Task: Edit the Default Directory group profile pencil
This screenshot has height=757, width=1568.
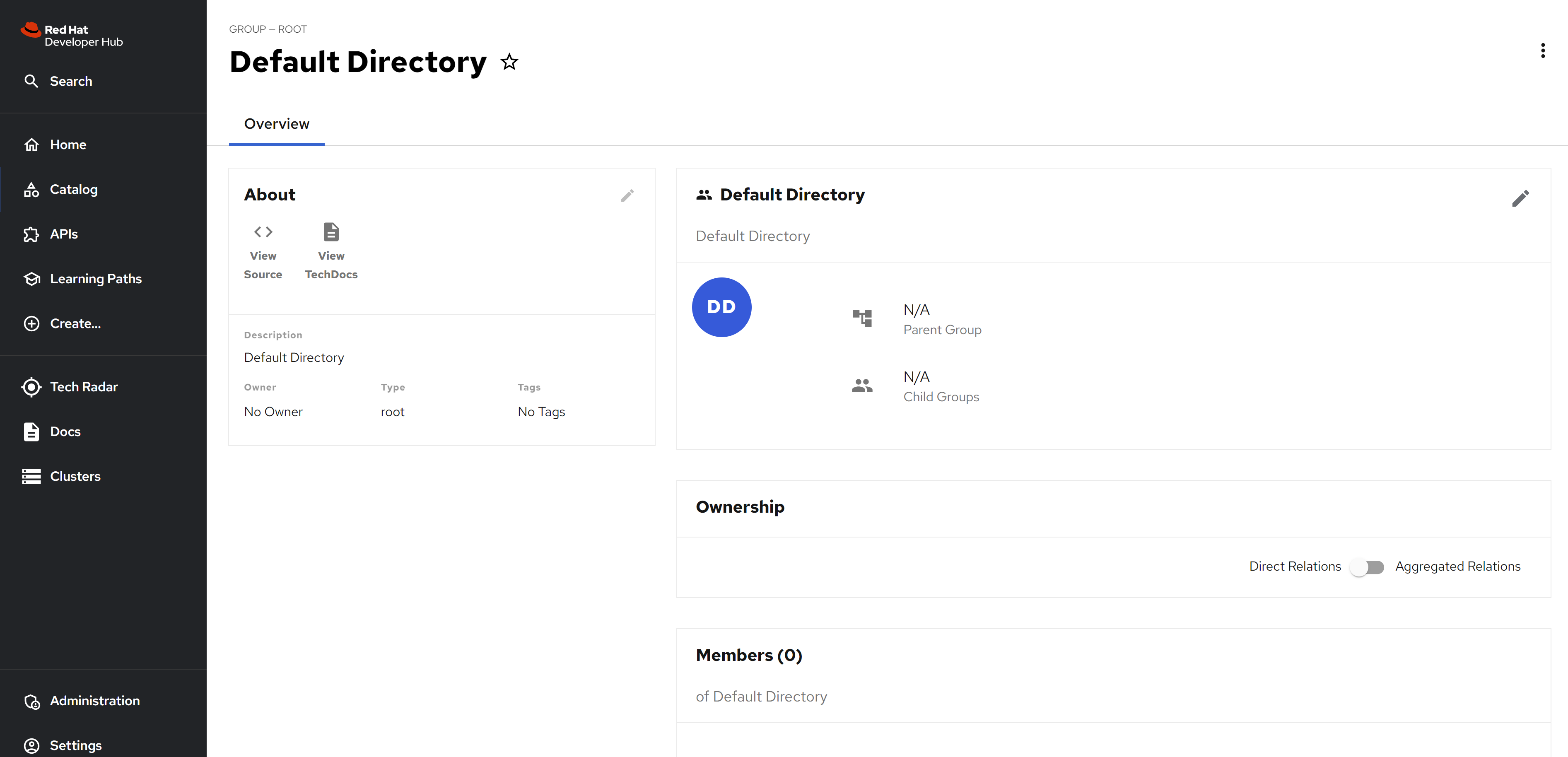Action: [1520, 198]
